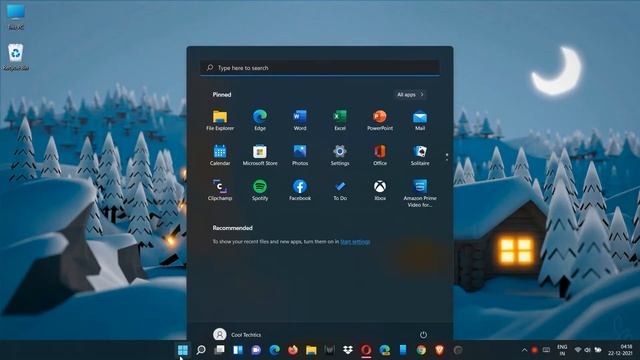The width and height of the screenshot is (640, 360).
Task: Open File Explorer folder on taskbar
Action: tap(311, 350)
